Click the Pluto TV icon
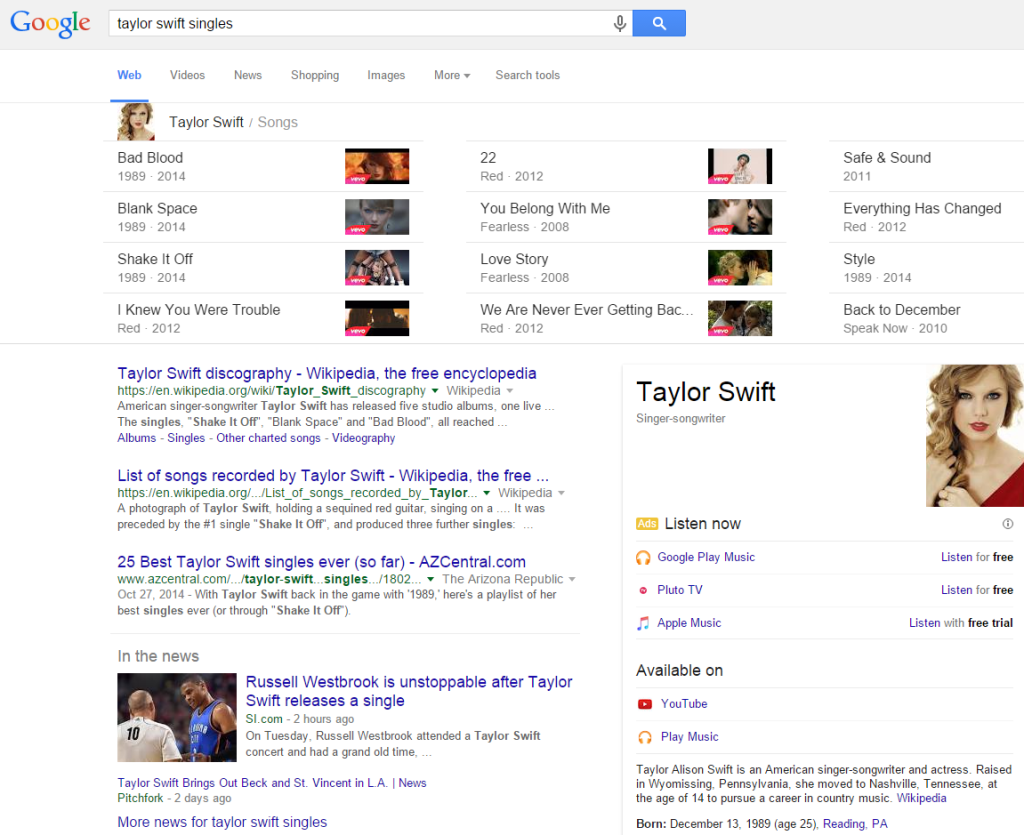This screenshot has width=1024, height=835. coord(643,590)
